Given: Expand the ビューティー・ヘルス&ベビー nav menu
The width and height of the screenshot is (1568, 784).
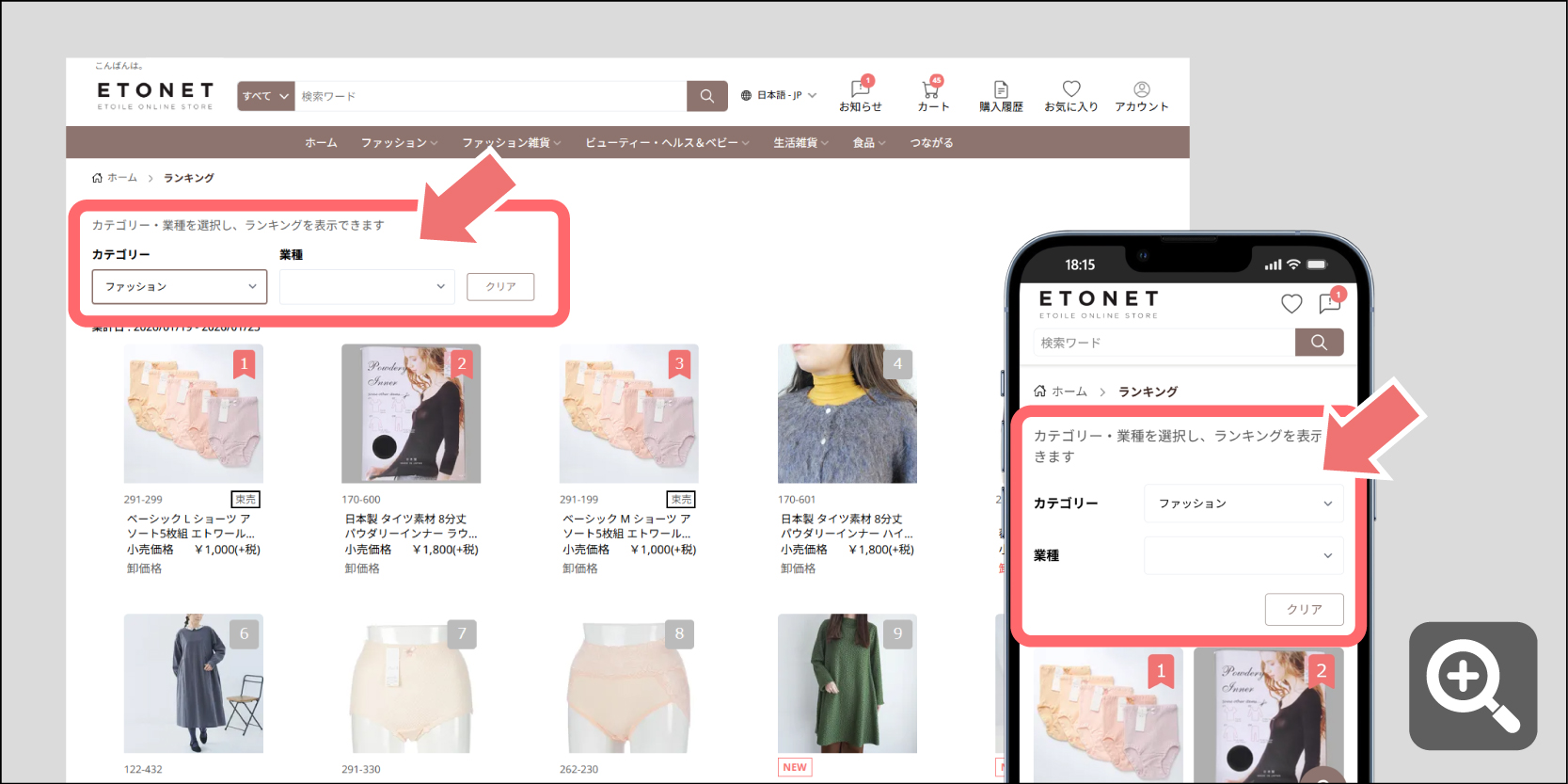Looking at the screenshot, I should (x=667, y=143).
